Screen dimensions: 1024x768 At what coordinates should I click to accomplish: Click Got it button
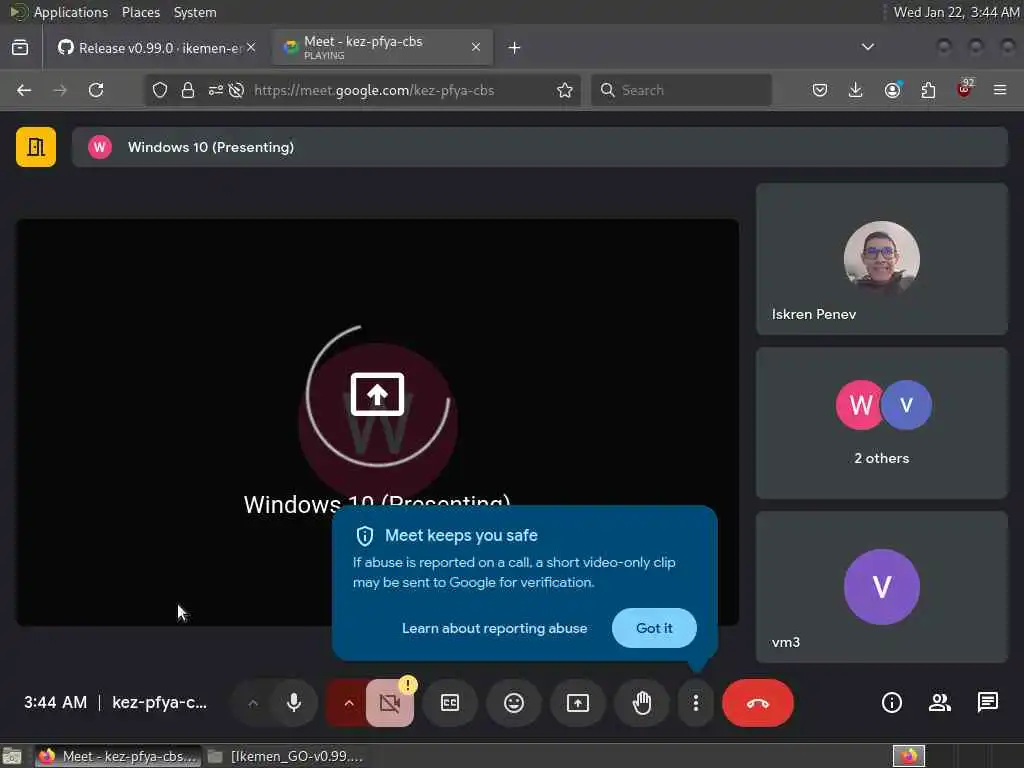pos(654,628)
